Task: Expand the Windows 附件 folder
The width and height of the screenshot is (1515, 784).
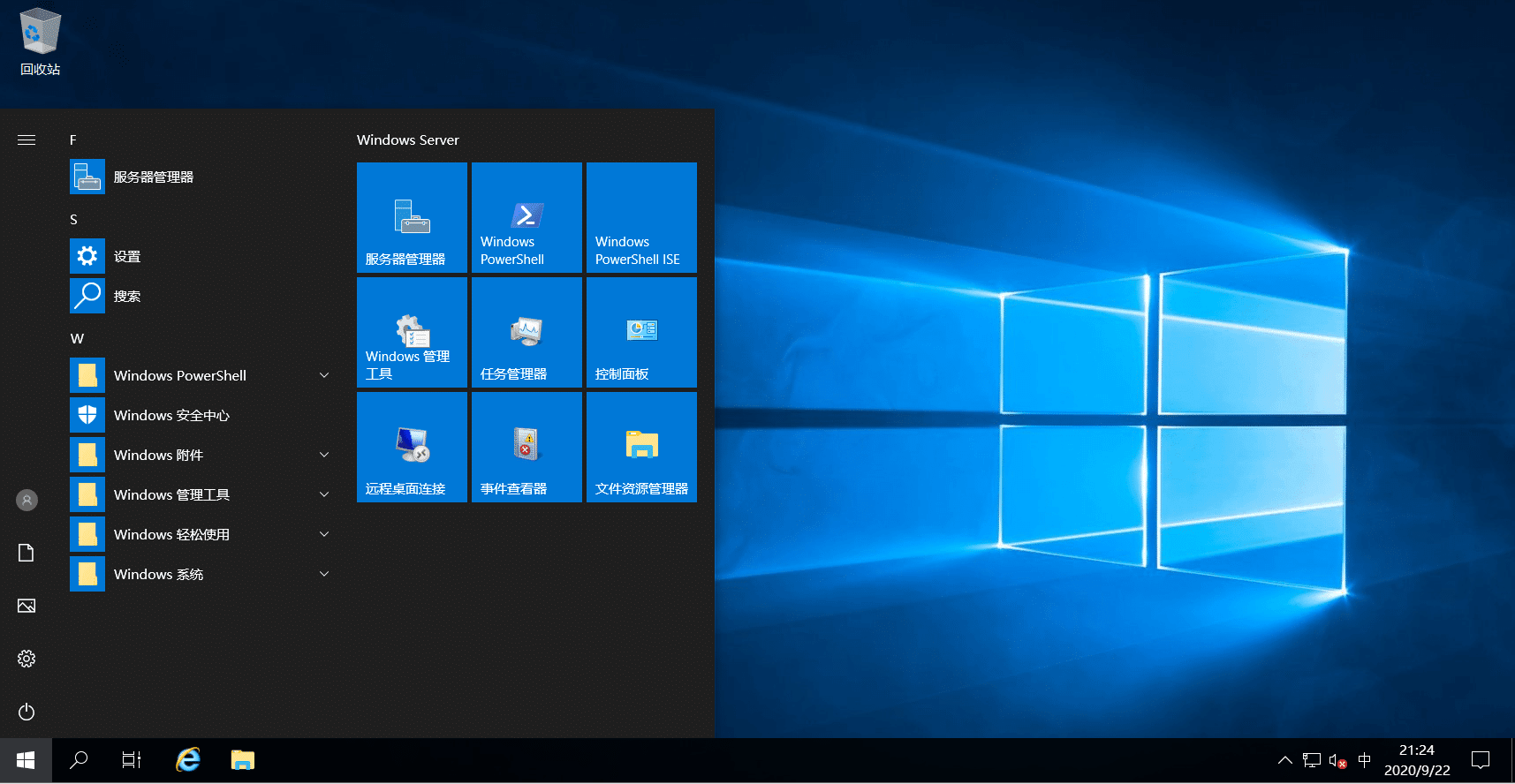Action: (202, 455)
